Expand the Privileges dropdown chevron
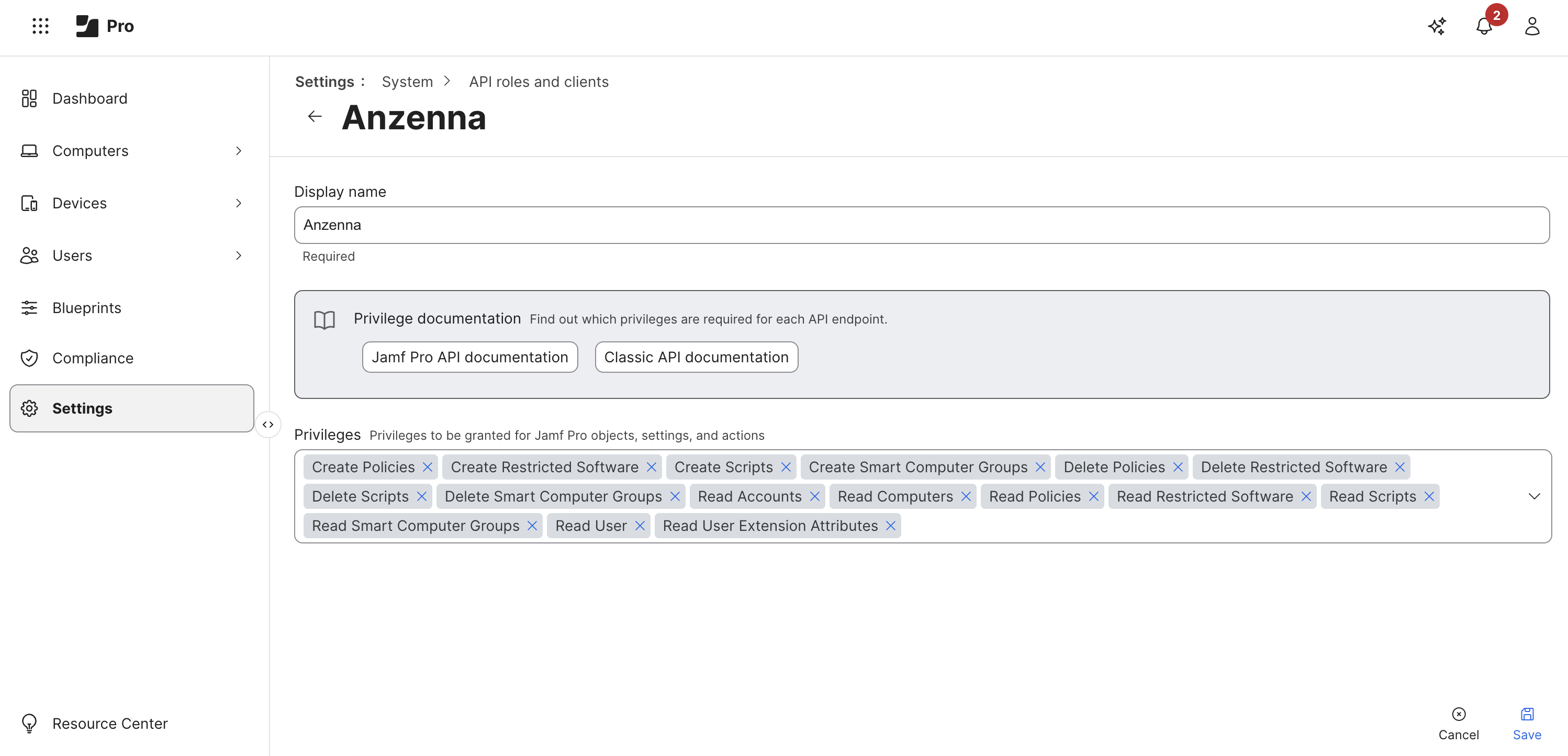This screenshot has height=756, width=1568. (x=1534, y=496)
